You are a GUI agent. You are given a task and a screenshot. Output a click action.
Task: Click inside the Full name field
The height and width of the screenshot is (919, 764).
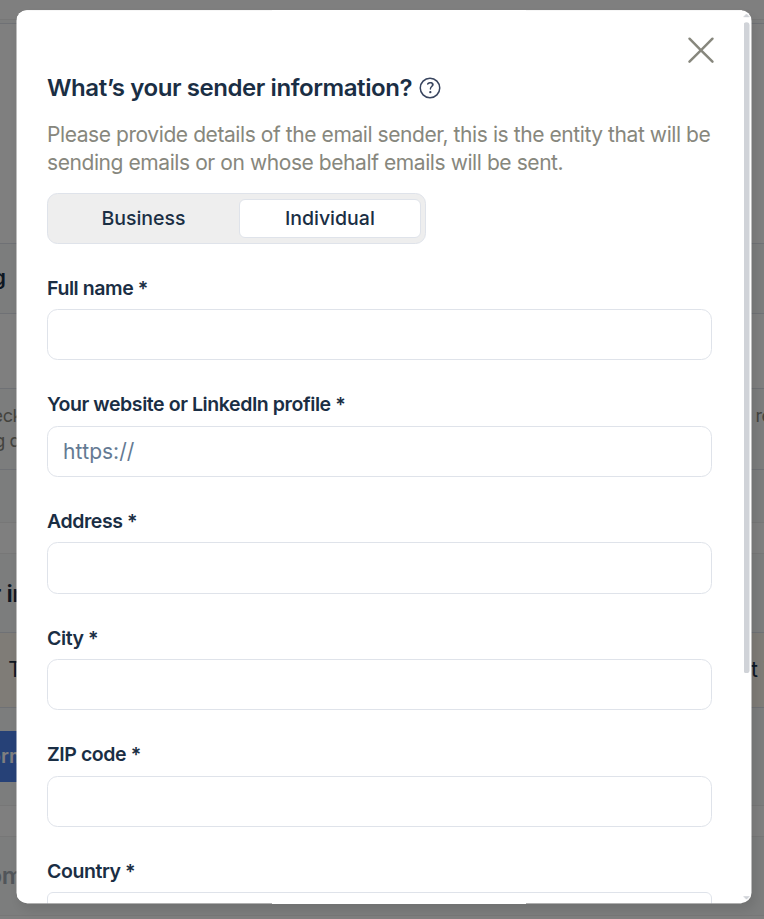(x=379, y=334)
